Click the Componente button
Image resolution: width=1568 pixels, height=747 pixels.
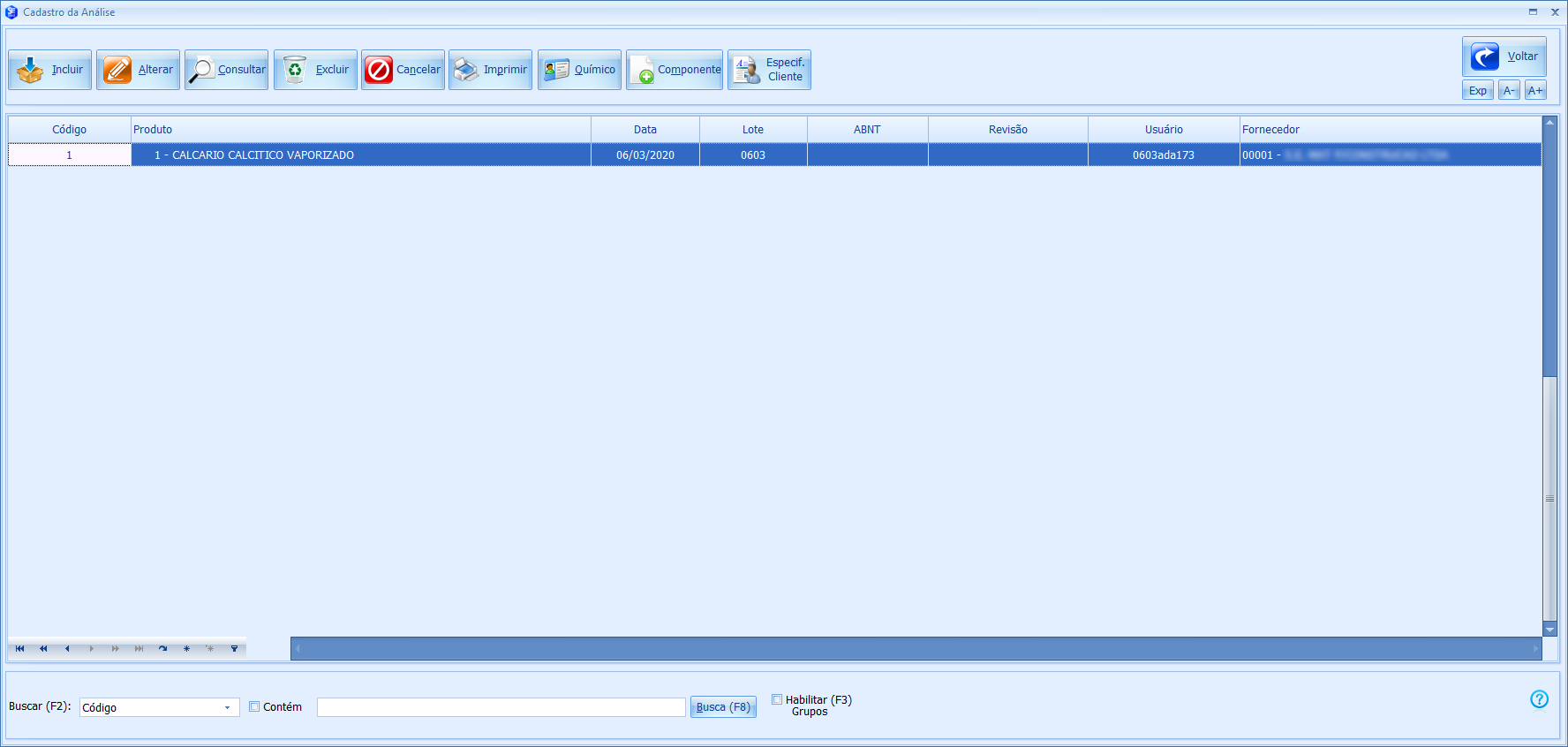[675, 70]
